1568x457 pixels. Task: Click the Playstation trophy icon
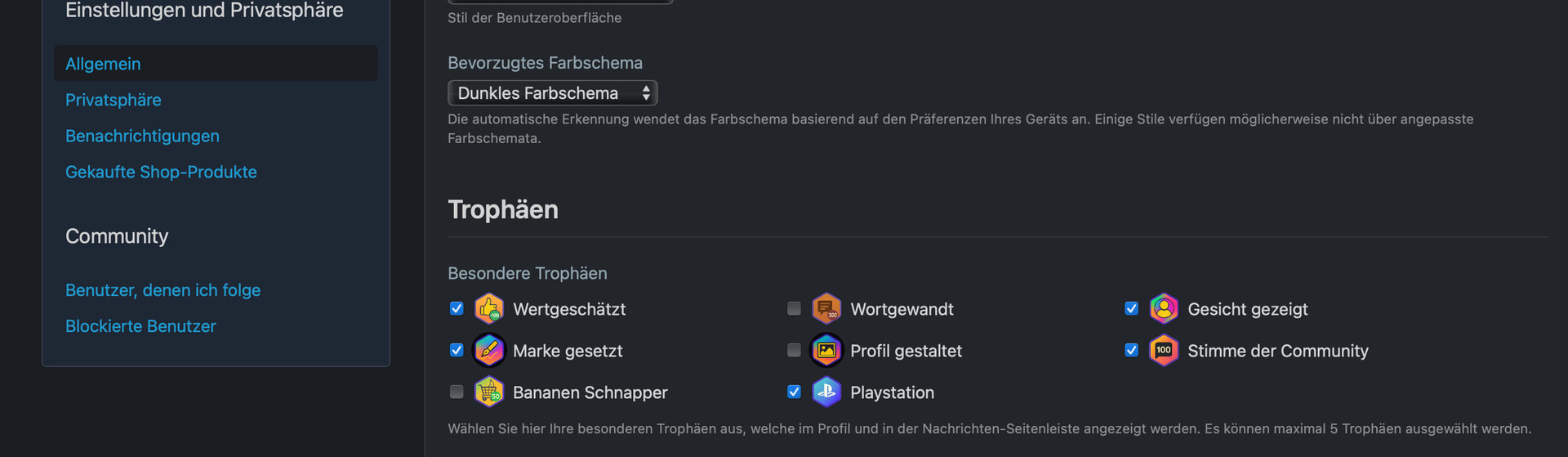point(826,392)
